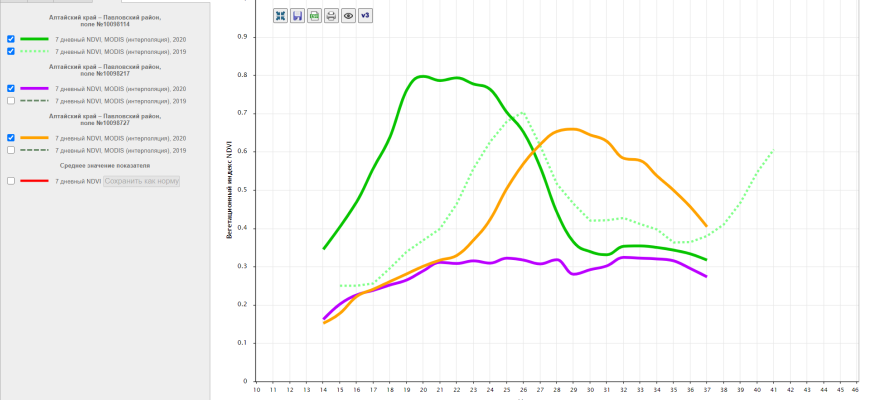This screenshot has height=400, width=870.
Task: Click the eye visibility icon in toolbar
Action: tap(348, 16)
